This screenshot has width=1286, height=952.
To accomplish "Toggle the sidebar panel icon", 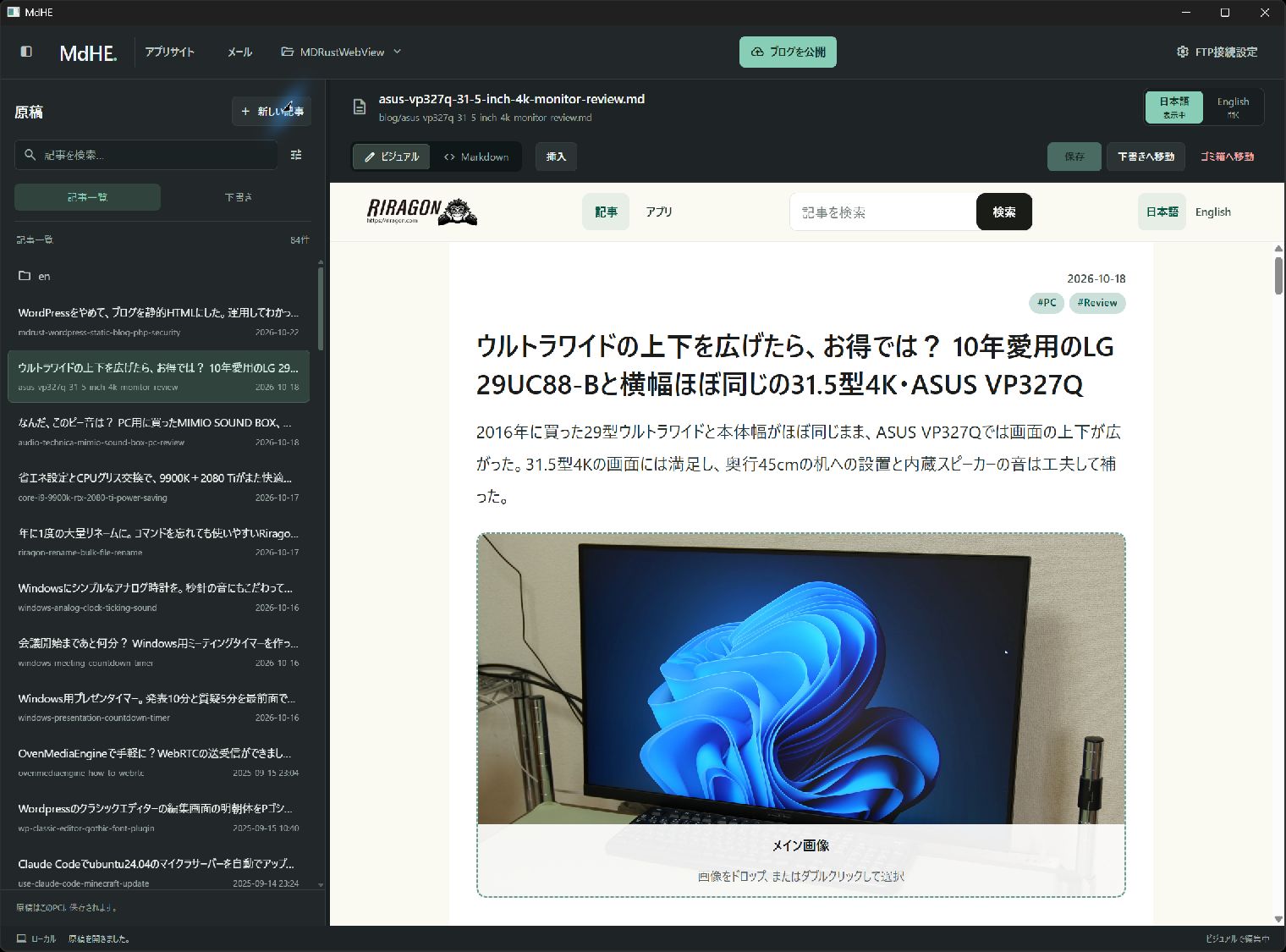I will 26,52.
